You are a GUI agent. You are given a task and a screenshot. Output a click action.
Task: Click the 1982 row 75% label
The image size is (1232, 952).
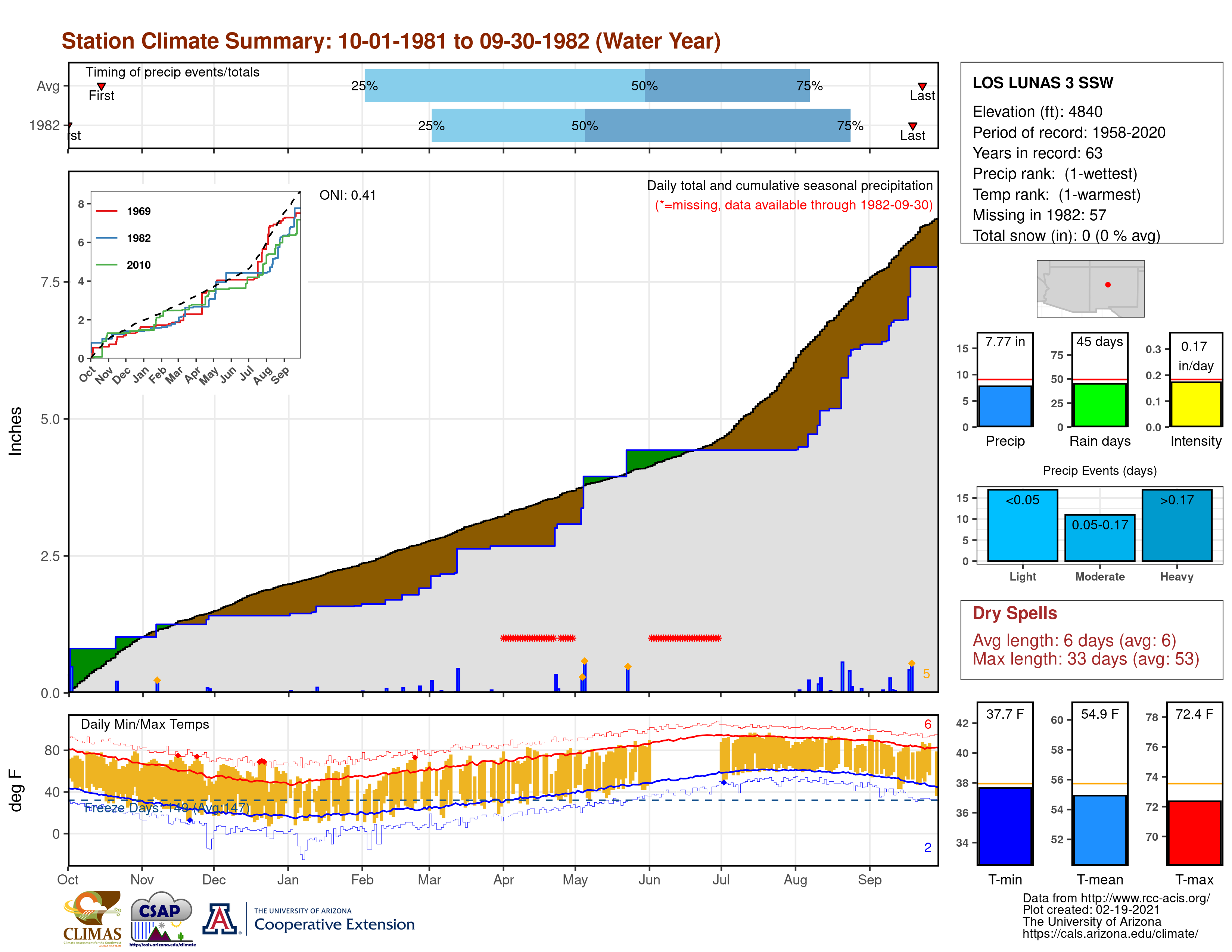[850, 126]
